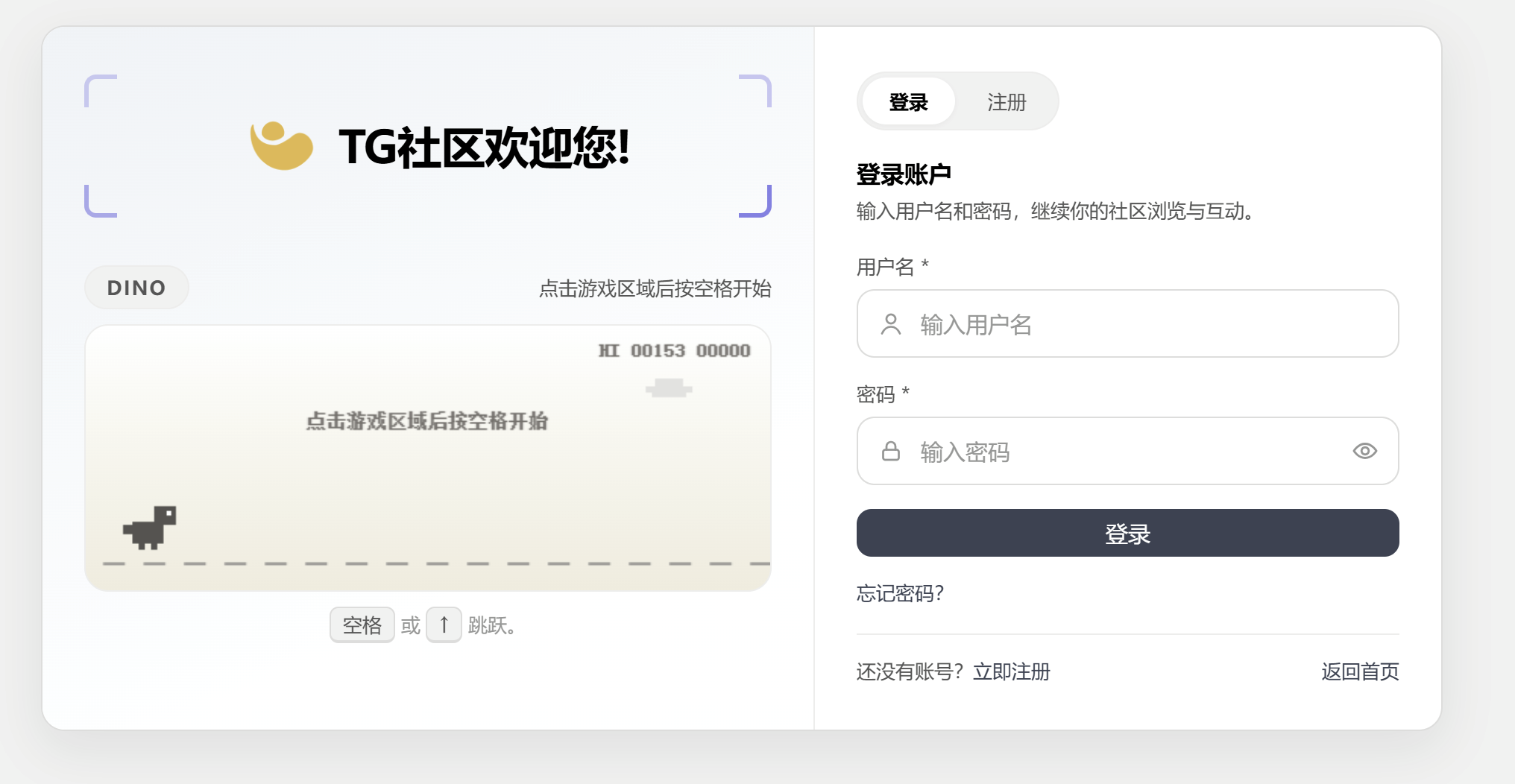The width and height of the screenshot is (1515, 784).
Task: Click the TG community gold logo icon
Action: pos(281,145)
